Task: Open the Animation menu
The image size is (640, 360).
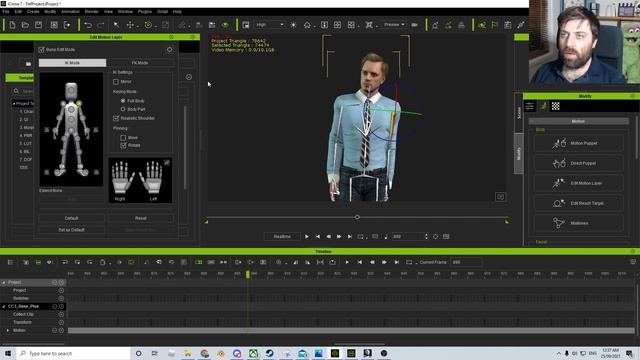Action: click(70, 11)
